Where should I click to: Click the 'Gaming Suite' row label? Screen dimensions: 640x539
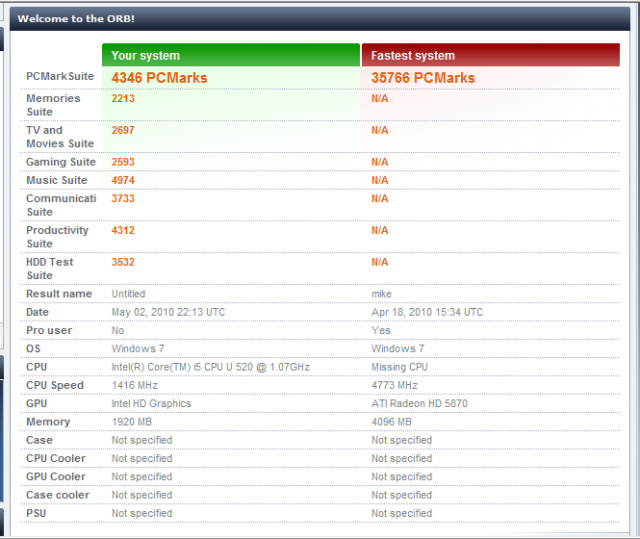[x=61, y=162]
